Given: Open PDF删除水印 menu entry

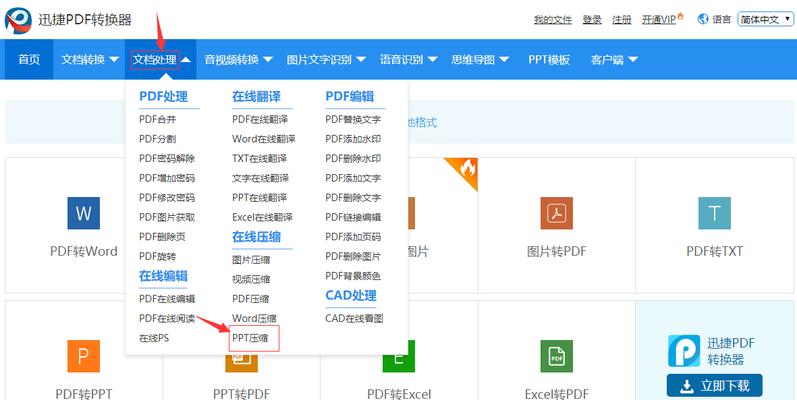Looking at the screenshot, I should coord(353,159).
